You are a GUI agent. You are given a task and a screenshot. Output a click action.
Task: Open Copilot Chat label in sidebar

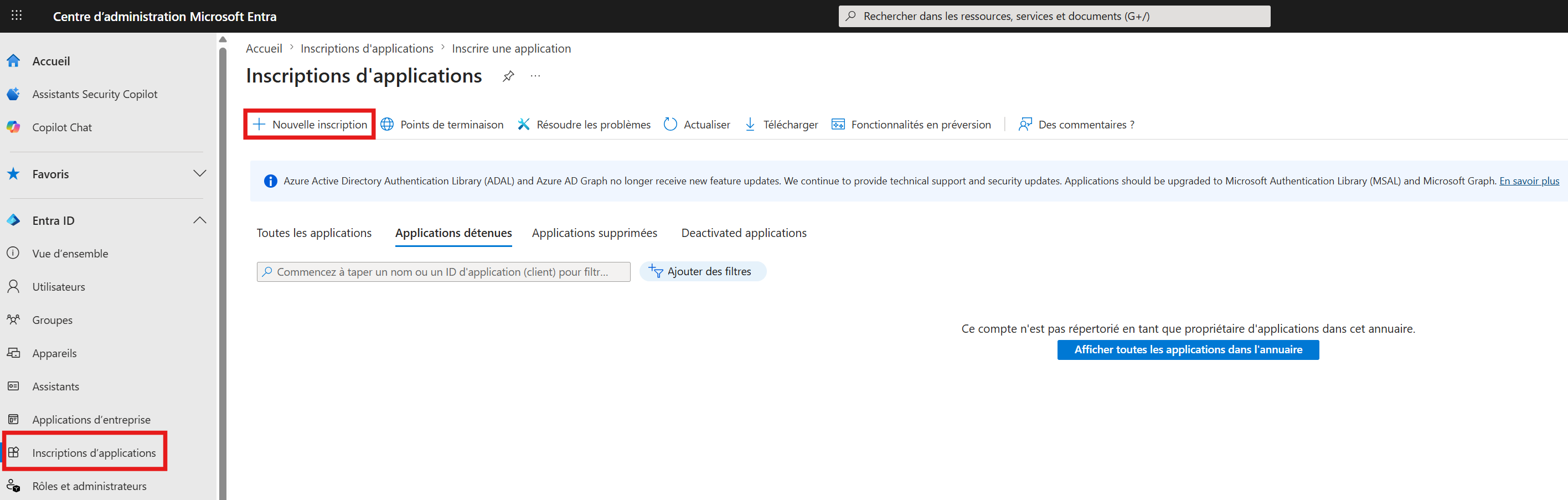click(62, 127)
